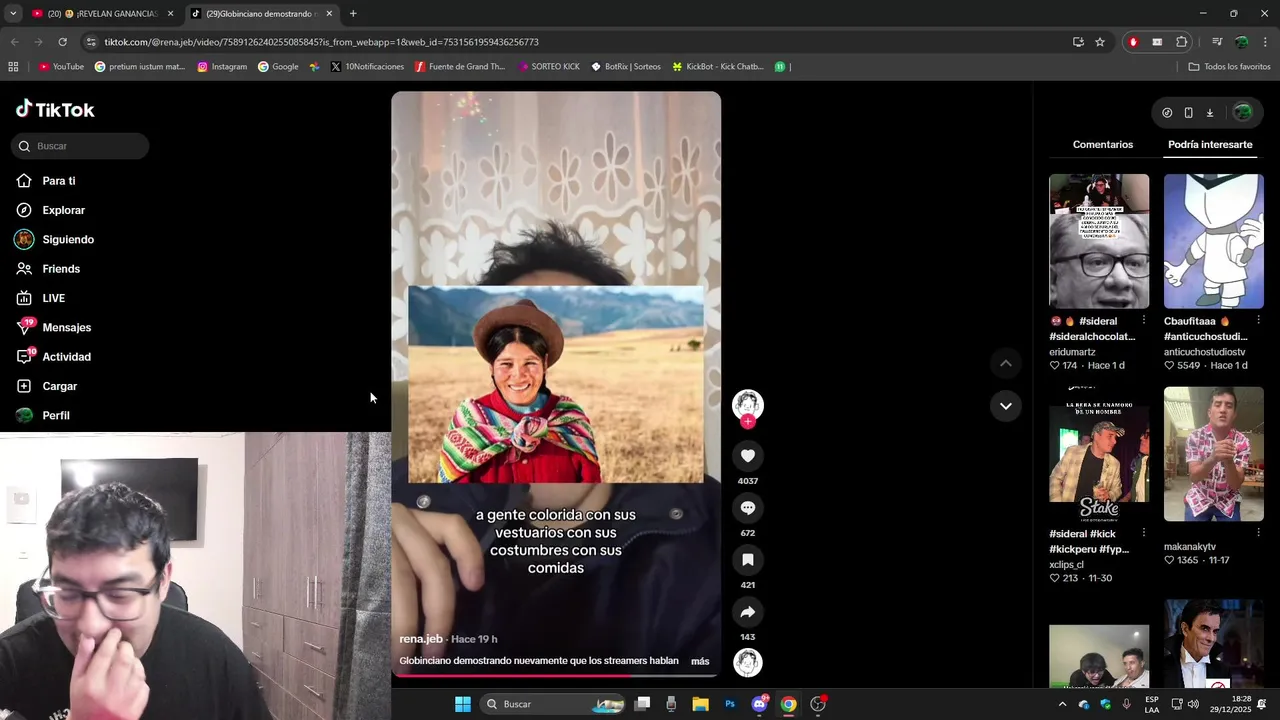Share the video with the arrow icon
The height and width of the screenshot is (720, 1280).
point(748,612)
